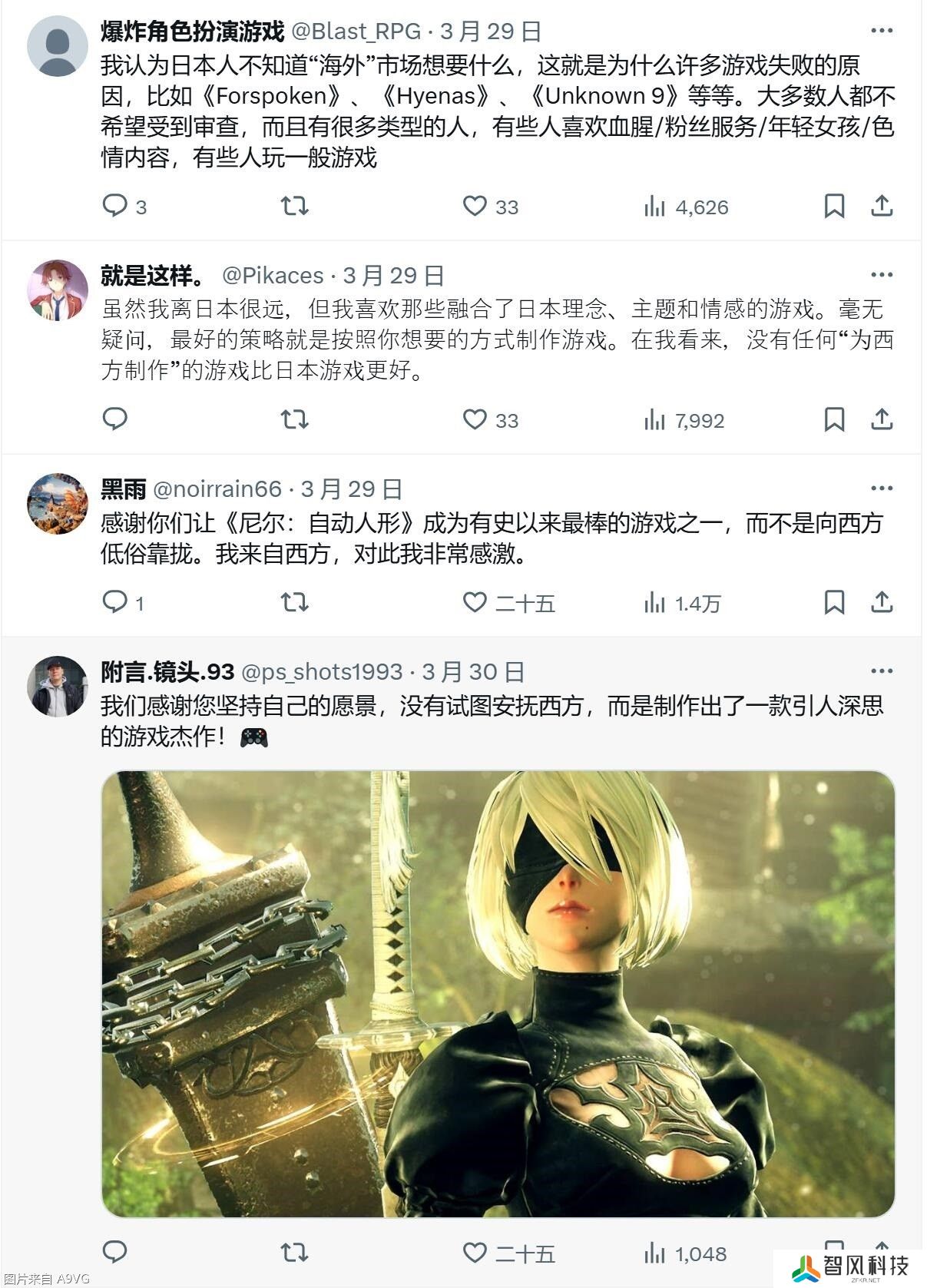Share the noirrain66 tweet
The image size is (927, 1288).
[x=882, y=602]
